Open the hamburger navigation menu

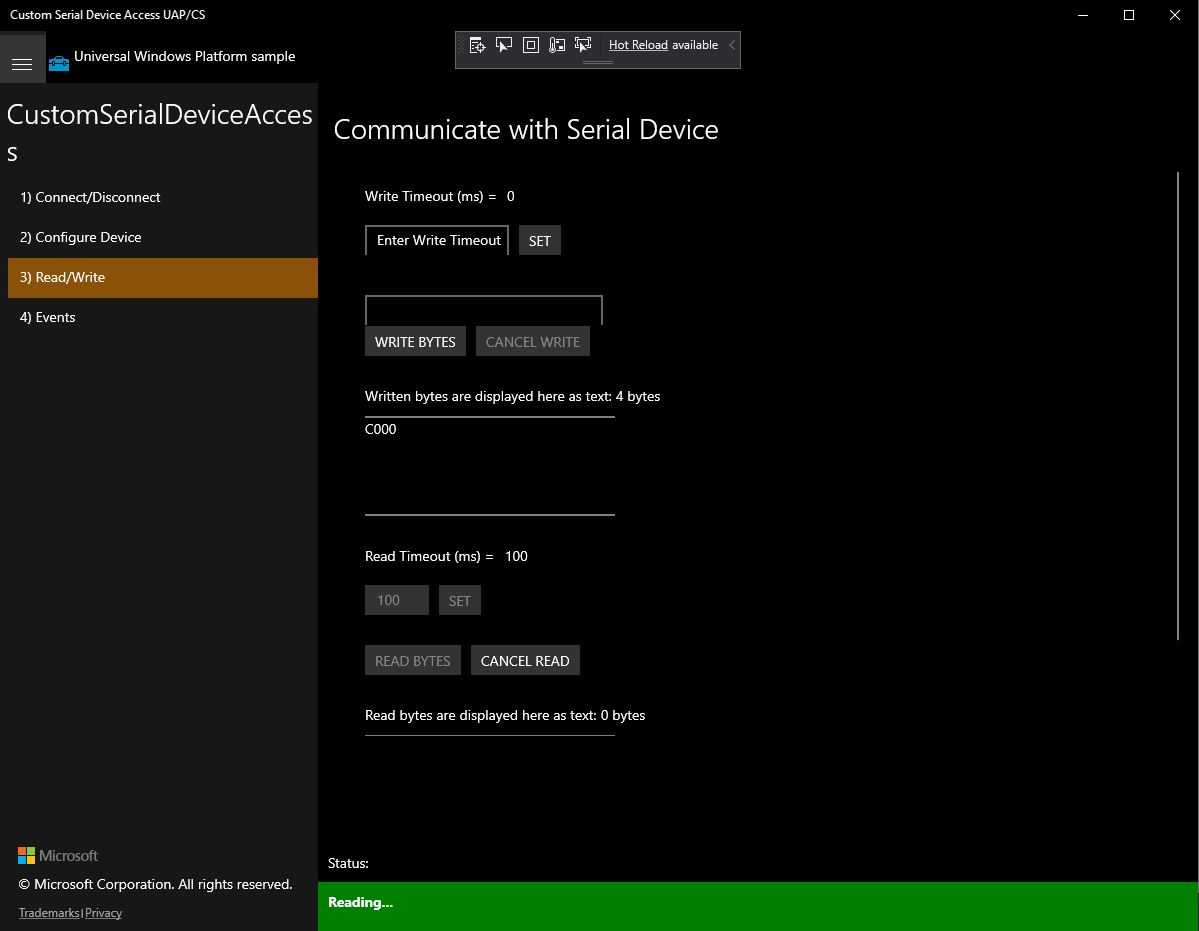(22, 62)
